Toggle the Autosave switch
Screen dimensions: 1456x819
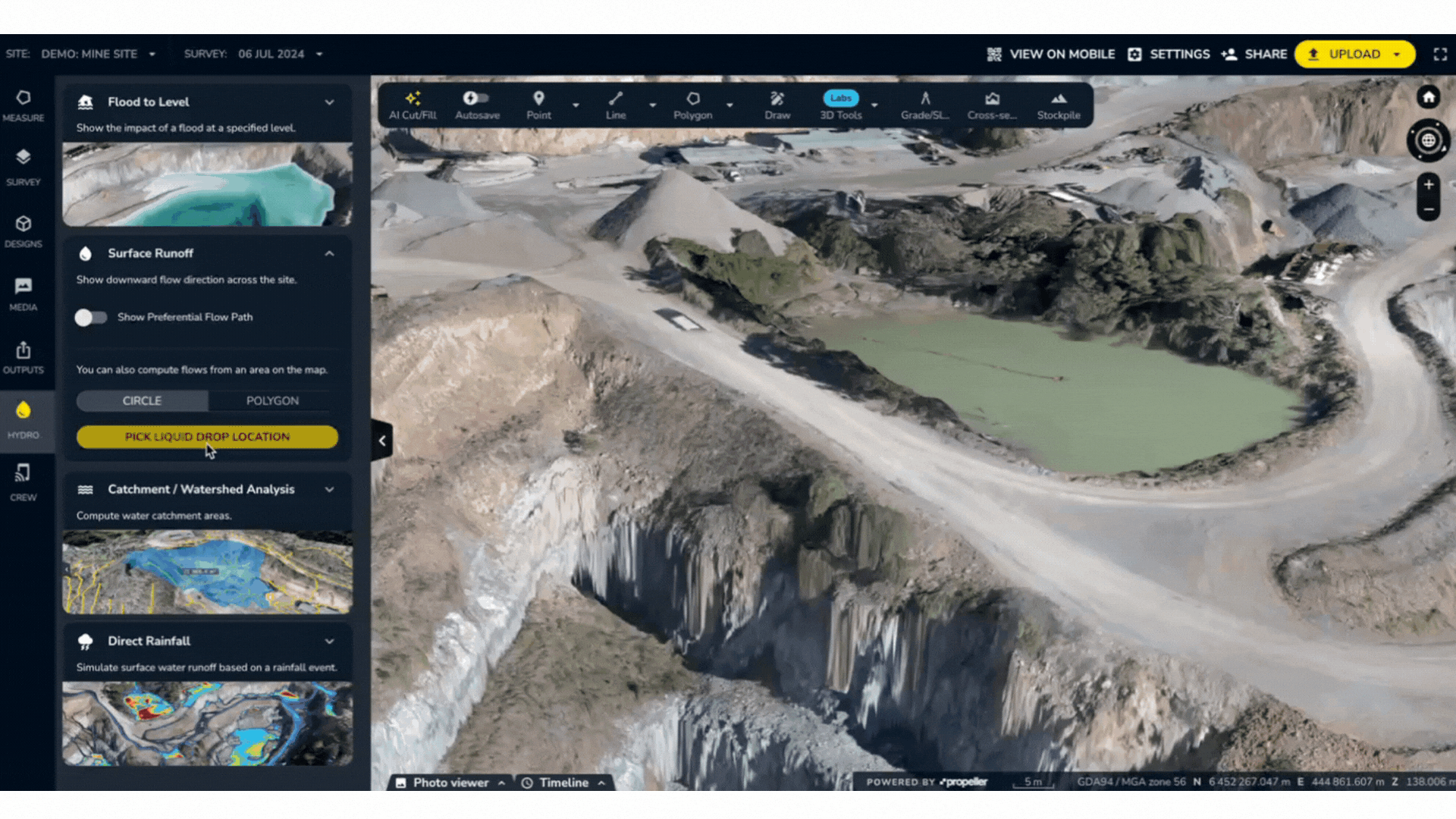coord(477,98)
